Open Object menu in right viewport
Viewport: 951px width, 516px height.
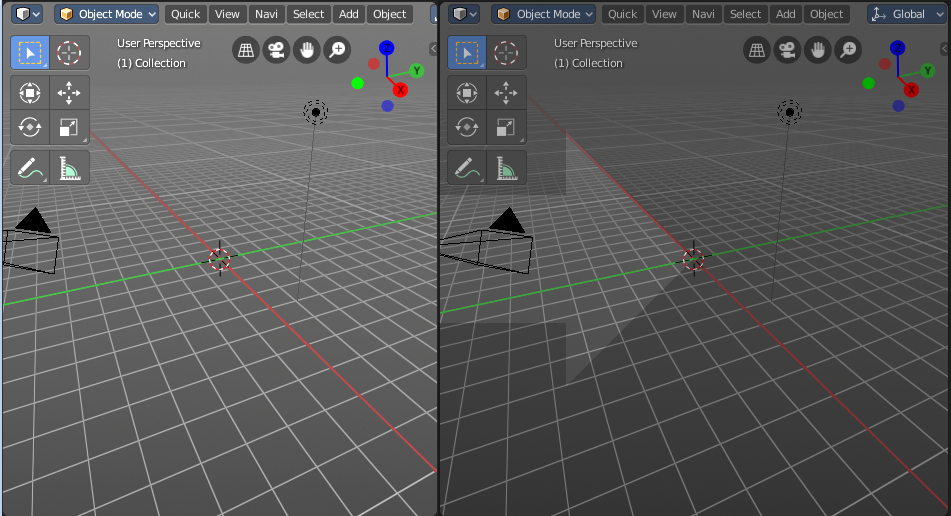[827, 14]
